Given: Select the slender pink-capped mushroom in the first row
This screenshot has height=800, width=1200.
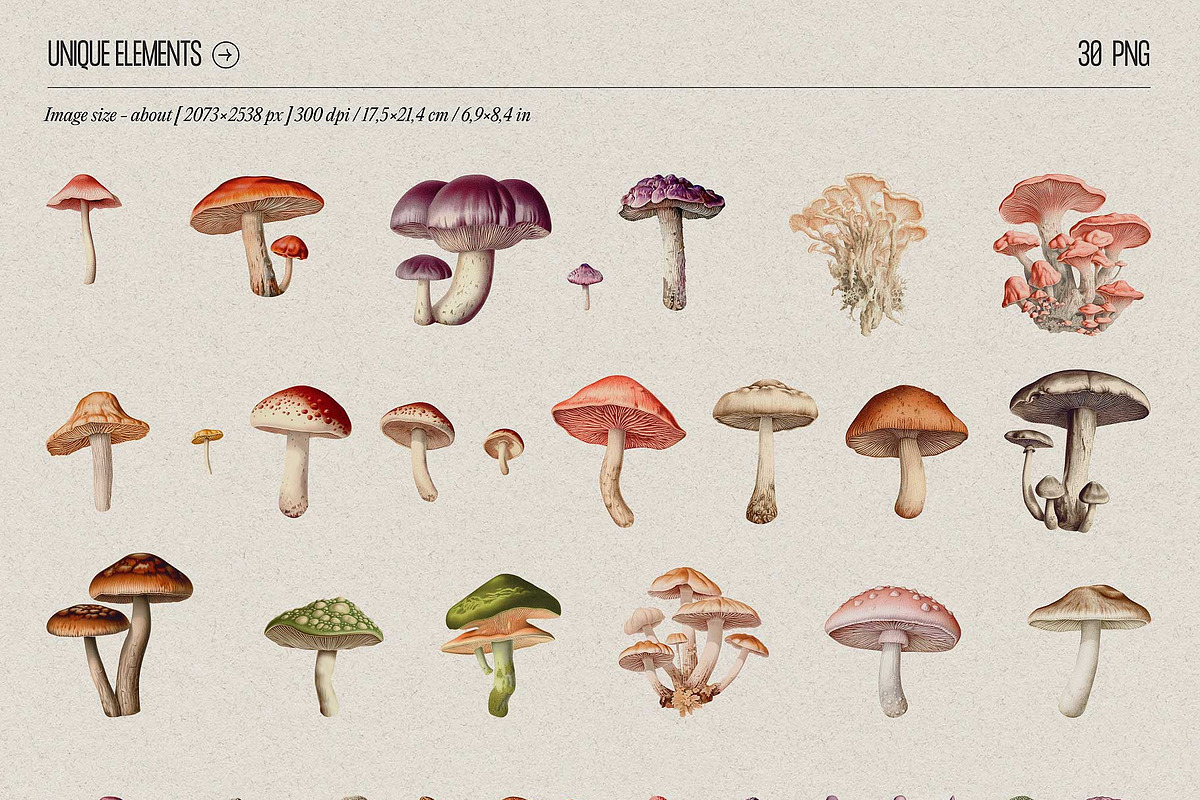Looking at the screenshot, I should tap(84, 229).
